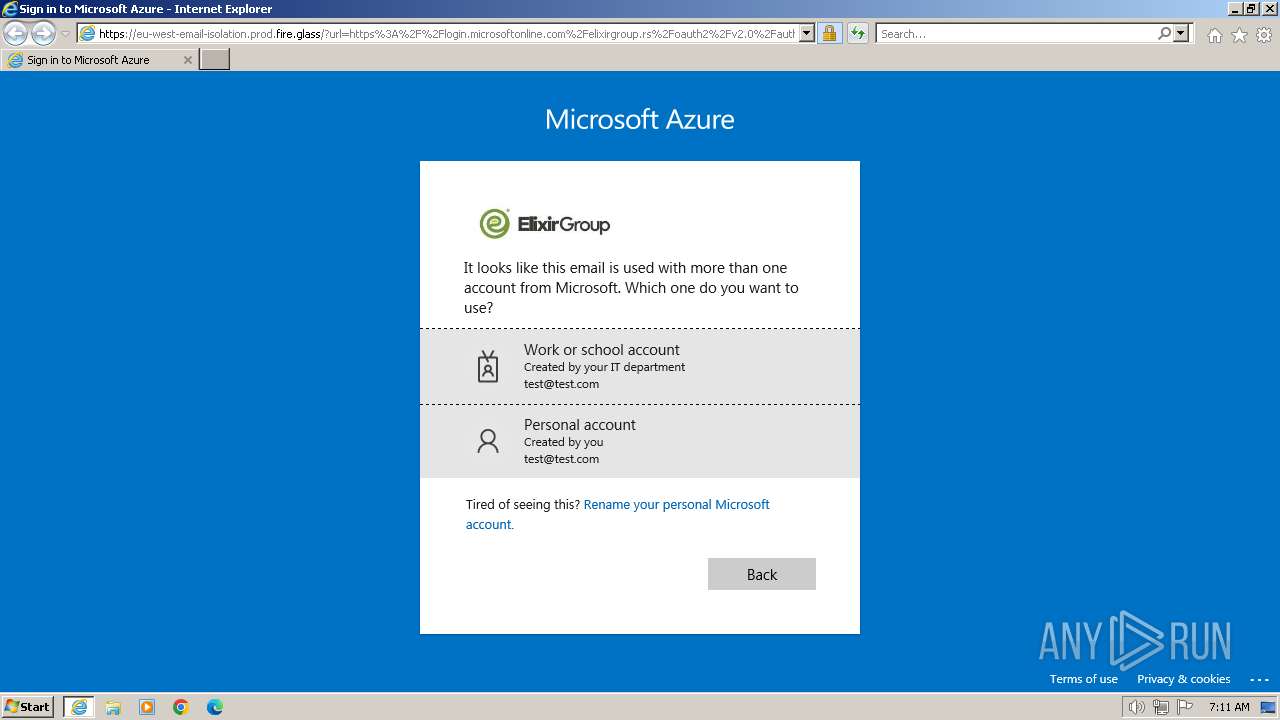This screenshot has height=720, width=1280.
Task: Close the Sign in to Microsoft Azure tab
Action: click(187, 60)
